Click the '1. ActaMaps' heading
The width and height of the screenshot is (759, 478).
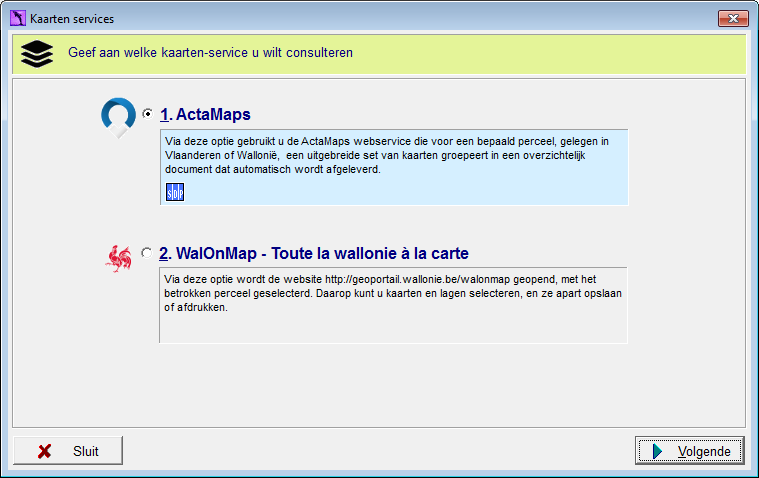tap(205, 114)
